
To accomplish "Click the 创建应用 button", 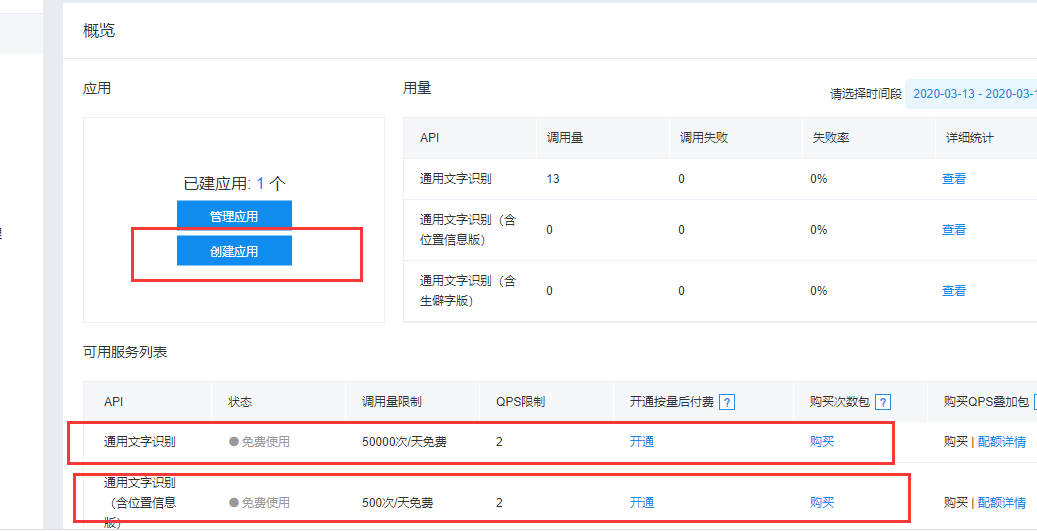I will click(x=234, y=251).
